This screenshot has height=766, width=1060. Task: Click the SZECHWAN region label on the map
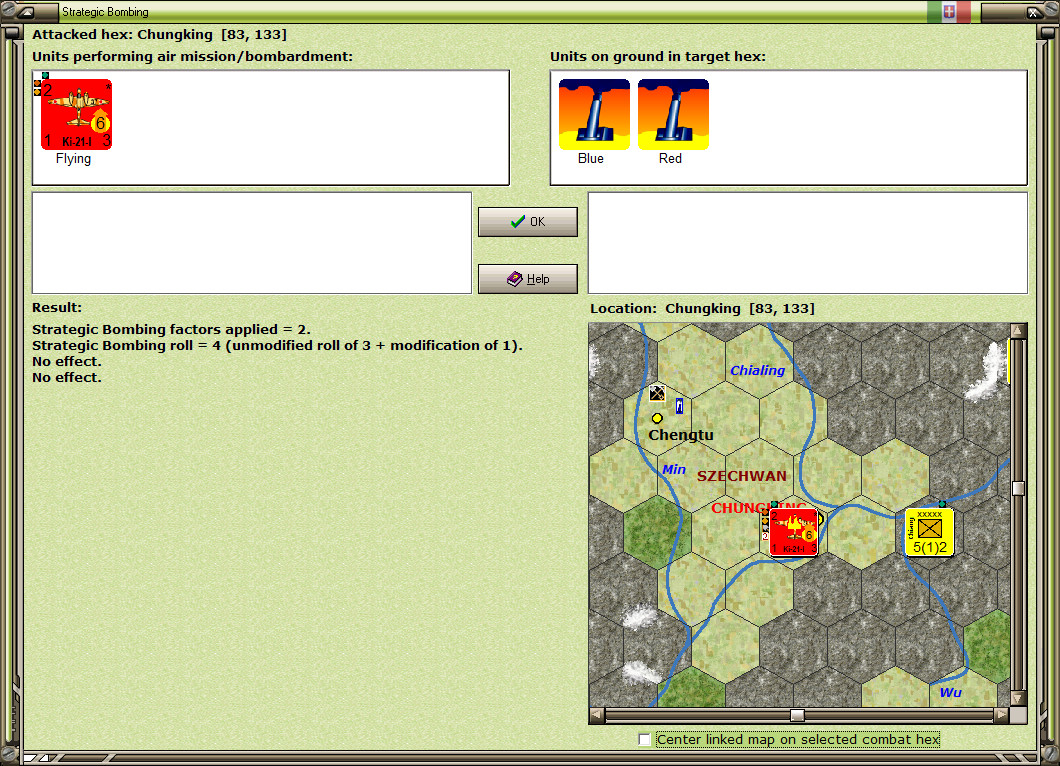click(742, 476)
